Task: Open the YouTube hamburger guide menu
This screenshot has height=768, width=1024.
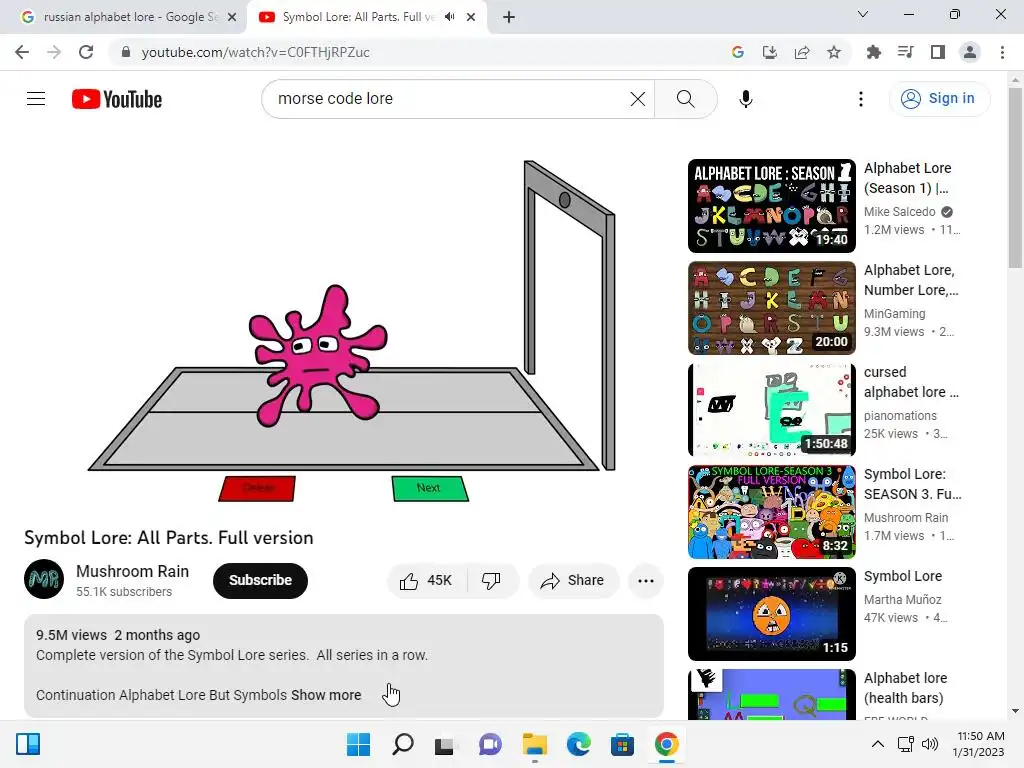Action: [36, 99]
